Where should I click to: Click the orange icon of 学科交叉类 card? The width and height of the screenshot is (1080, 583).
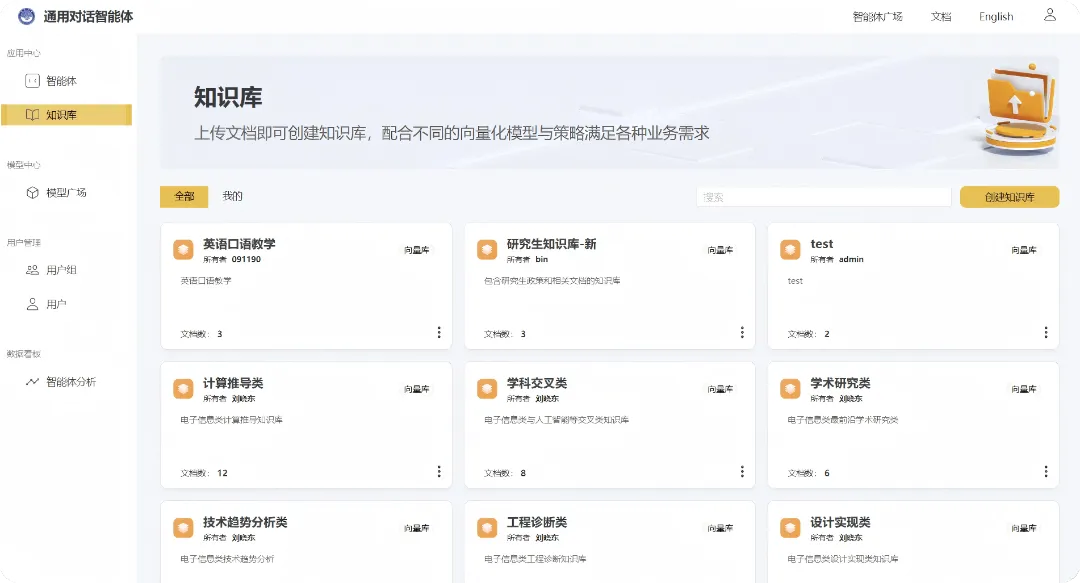coord(487,389)
